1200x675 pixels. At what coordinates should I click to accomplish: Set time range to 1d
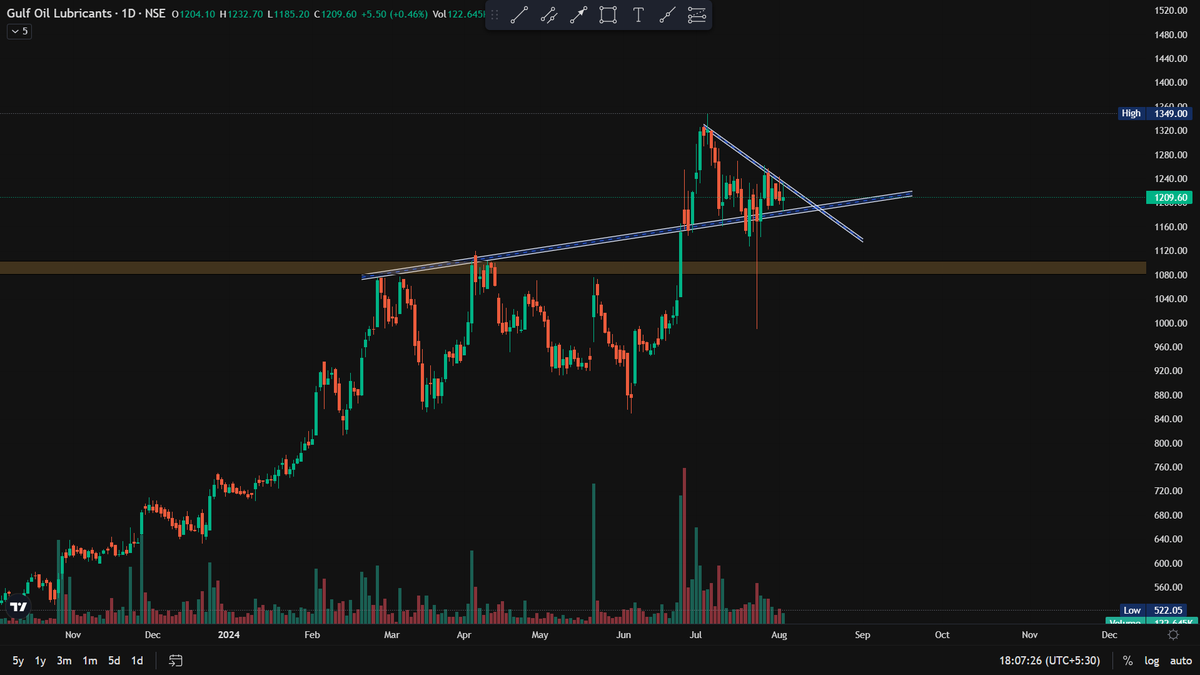pyautogui.click(x=137, y=661)
